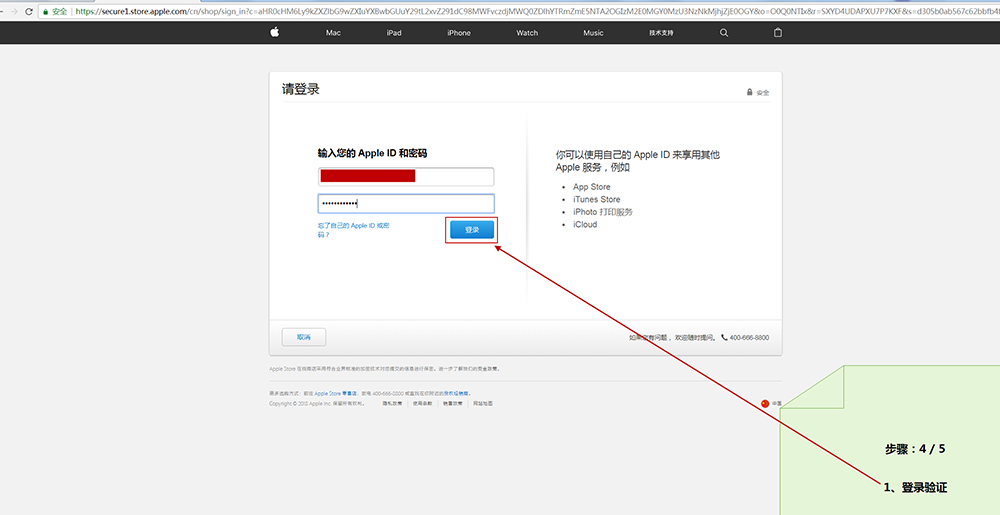Click the lock icon beside 安全 label
Screen dimensions: 1000x515
pyautogui.click(x=749, y=92)
